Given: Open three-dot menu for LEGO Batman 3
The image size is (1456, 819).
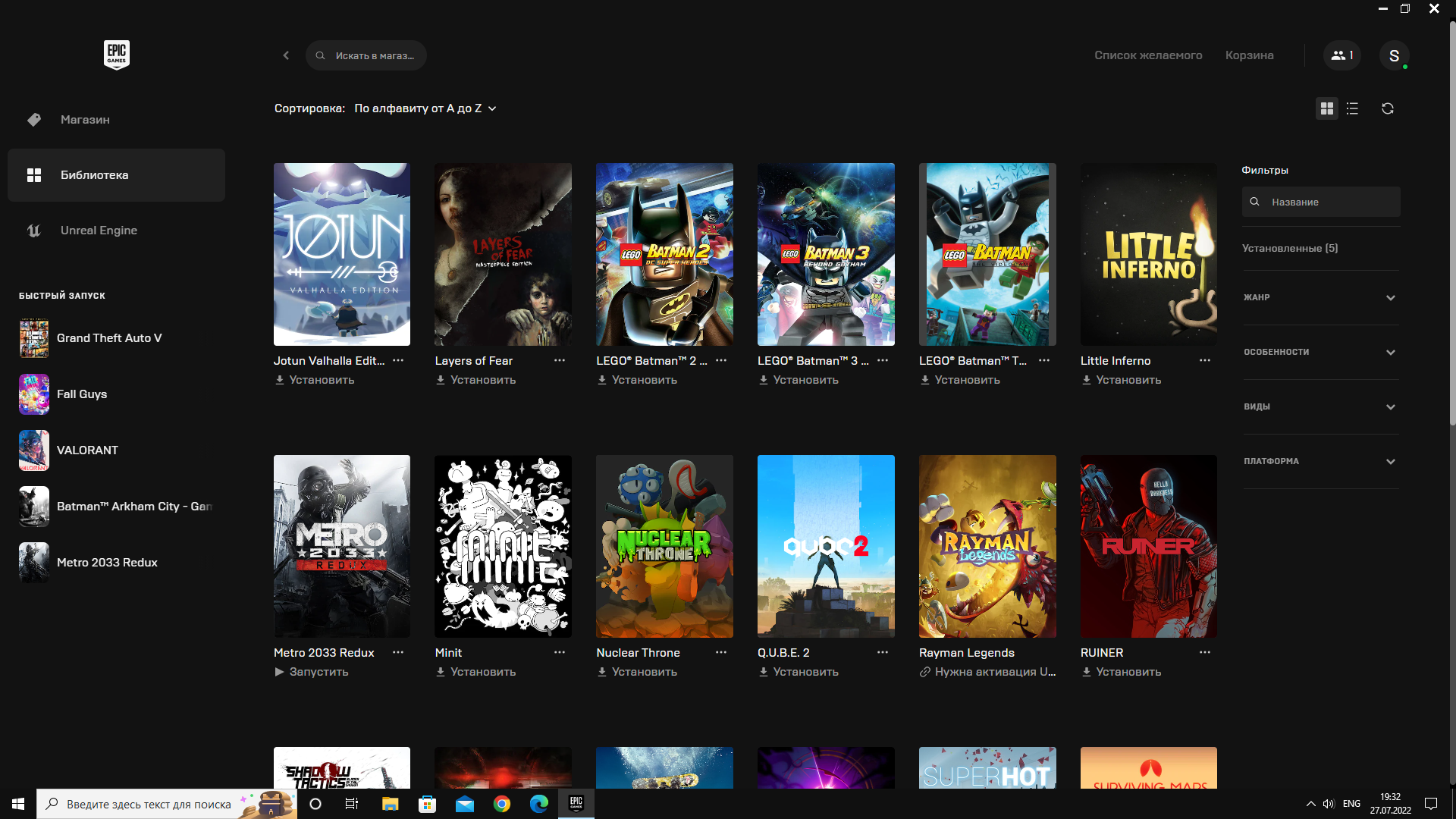Looking at the screenshot, I should click(883, 360).
